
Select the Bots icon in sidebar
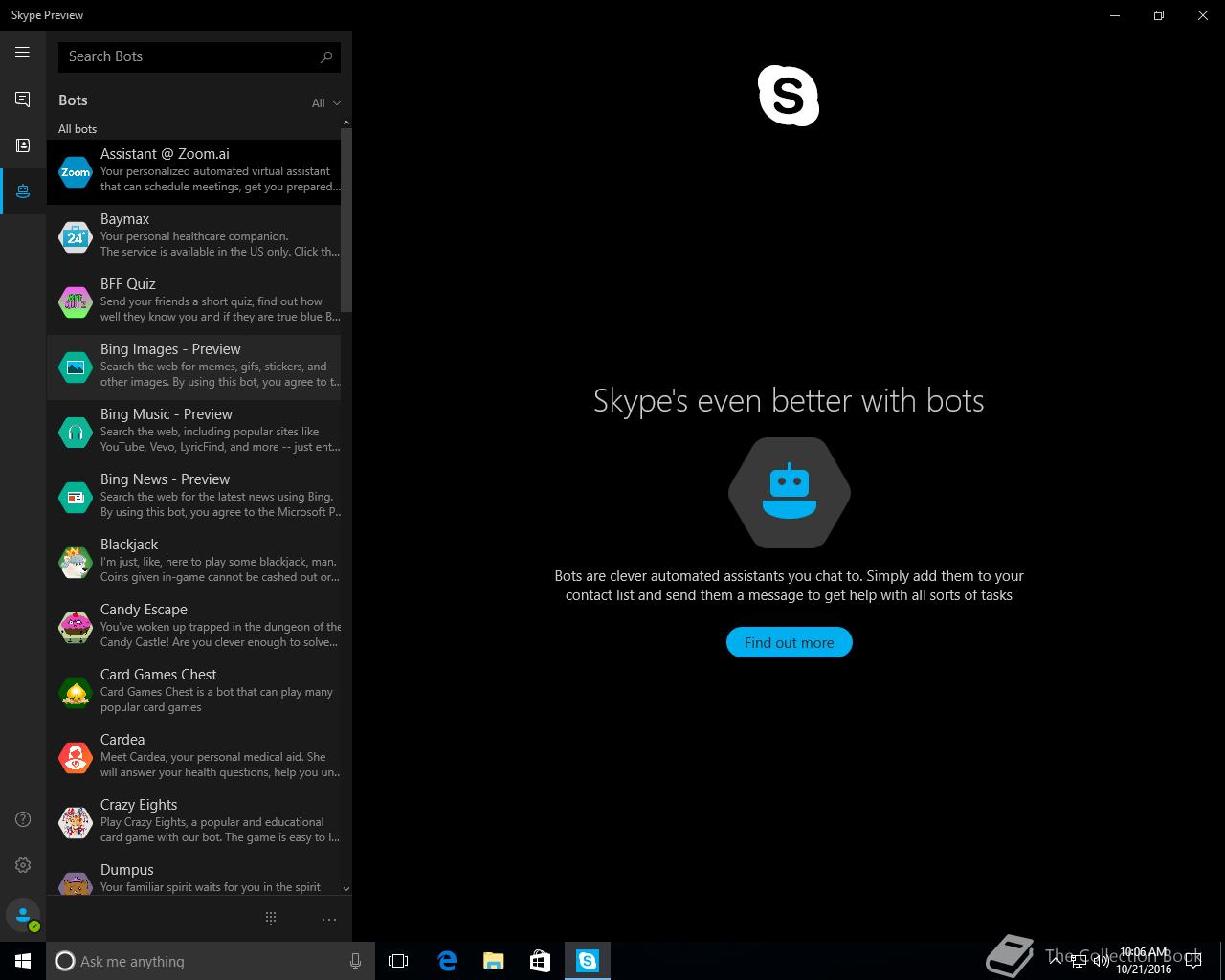[23, 191]
